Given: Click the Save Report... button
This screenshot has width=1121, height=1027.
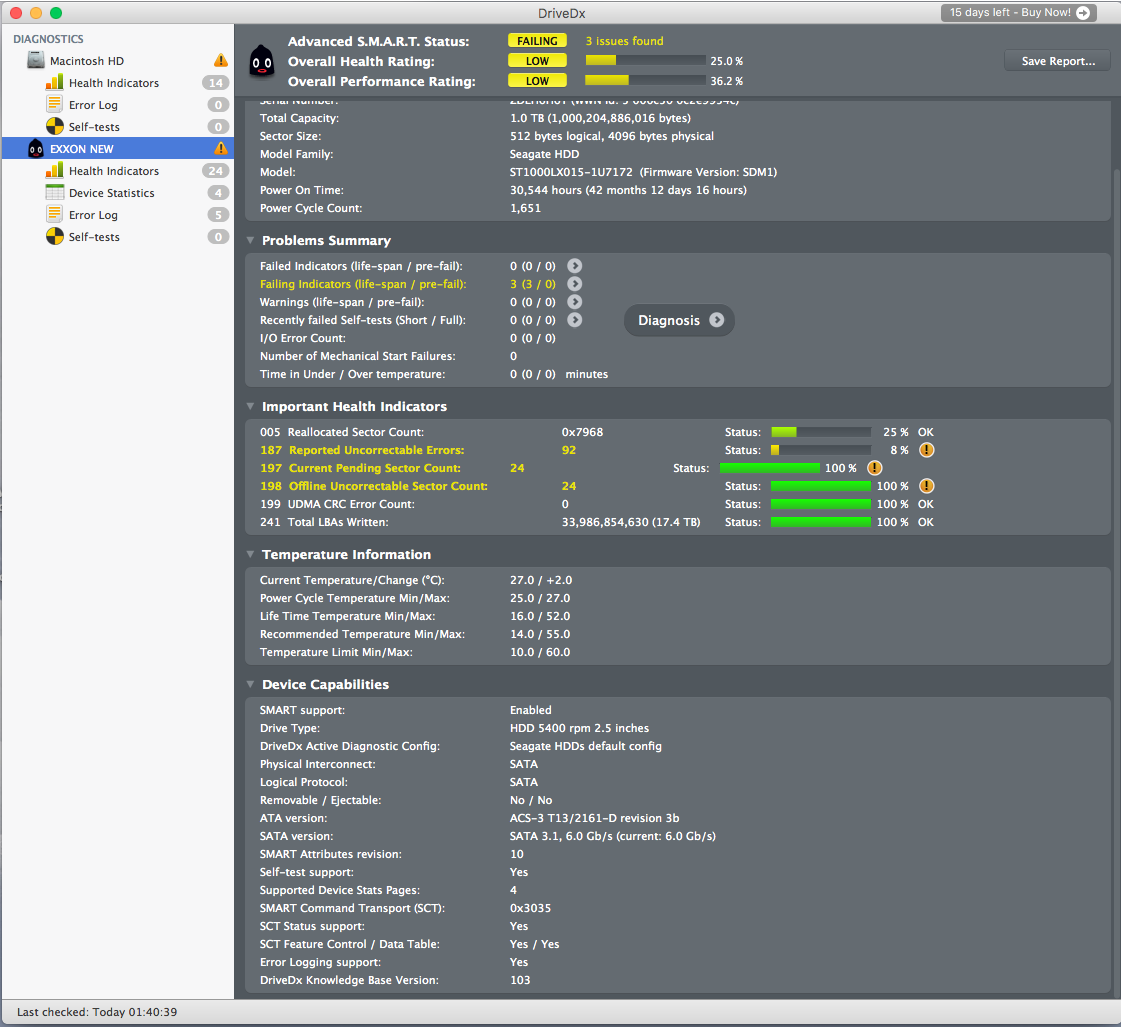Looking at the screenshot, I should [1057, 61].
